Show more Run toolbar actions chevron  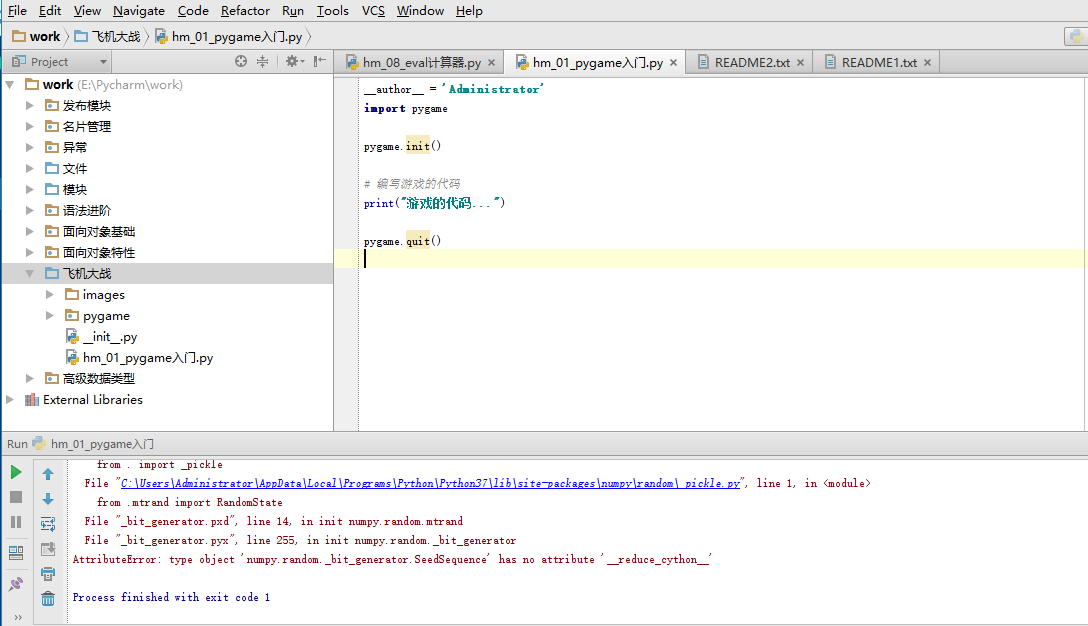point(18,617)
